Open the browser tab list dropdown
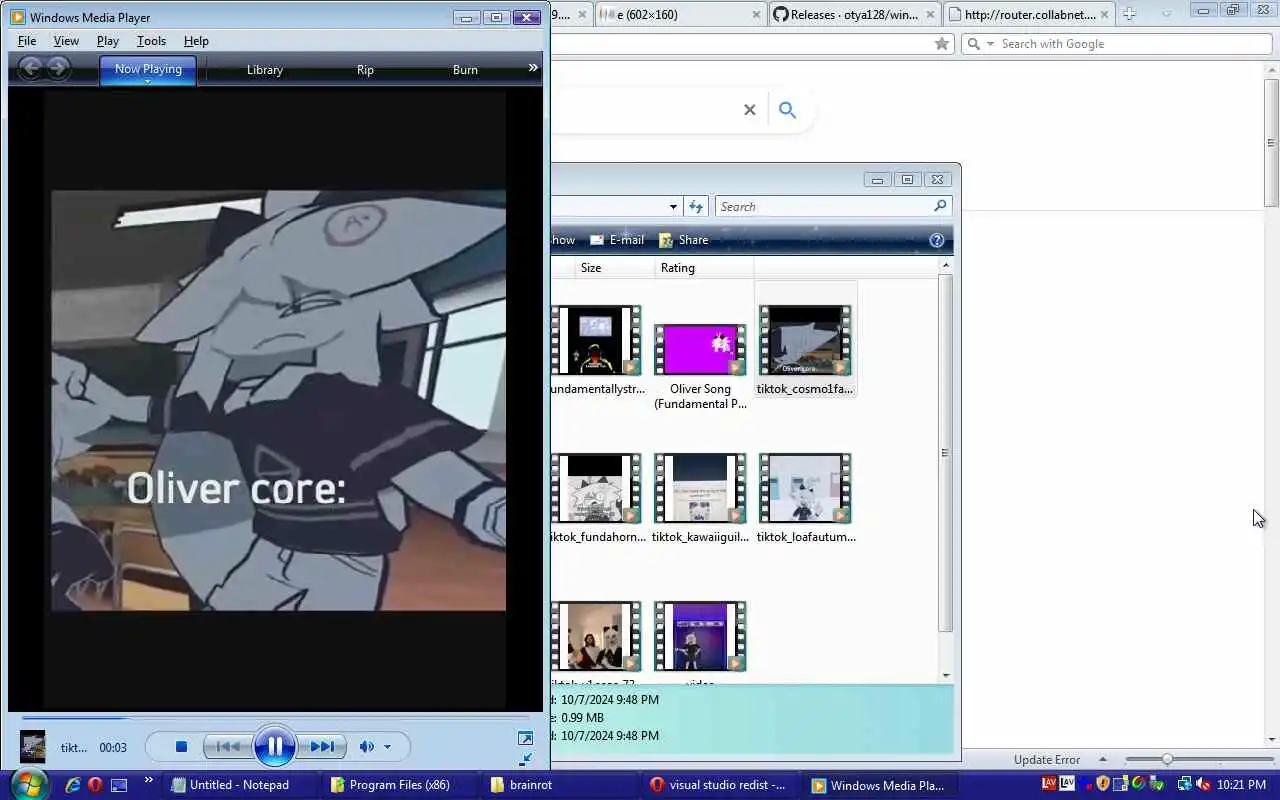Viewport: 1280px width, 800px height. [x=1166, y=14]
